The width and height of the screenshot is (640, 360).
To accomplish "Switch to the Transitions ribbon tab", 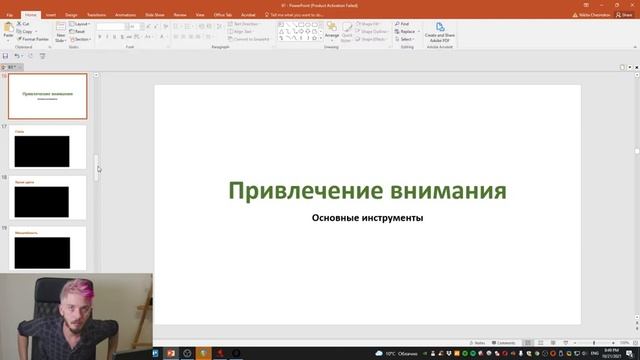I will [96, 15].
